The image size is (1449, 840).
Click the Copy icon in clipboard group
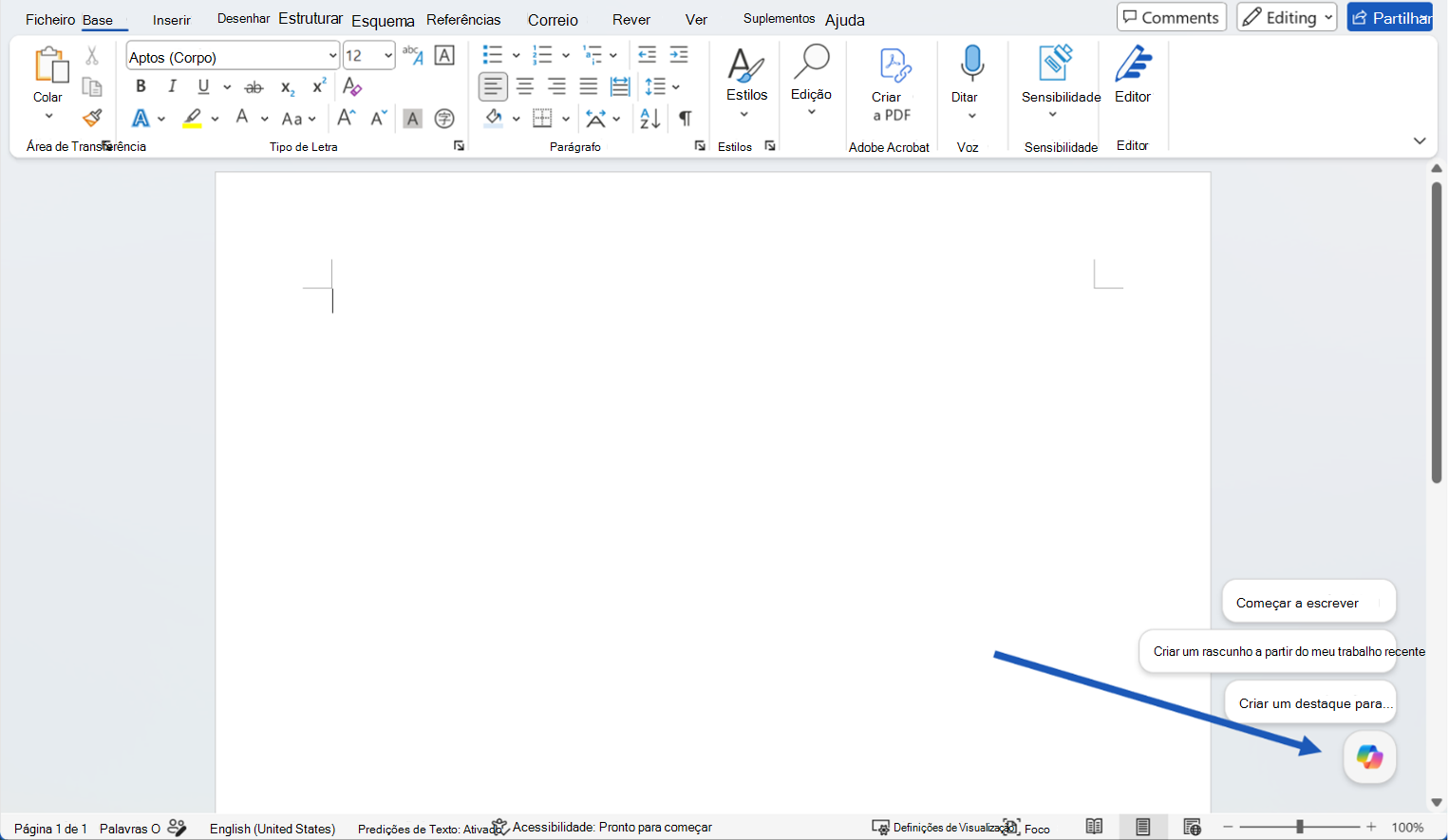tap(92, 86)
